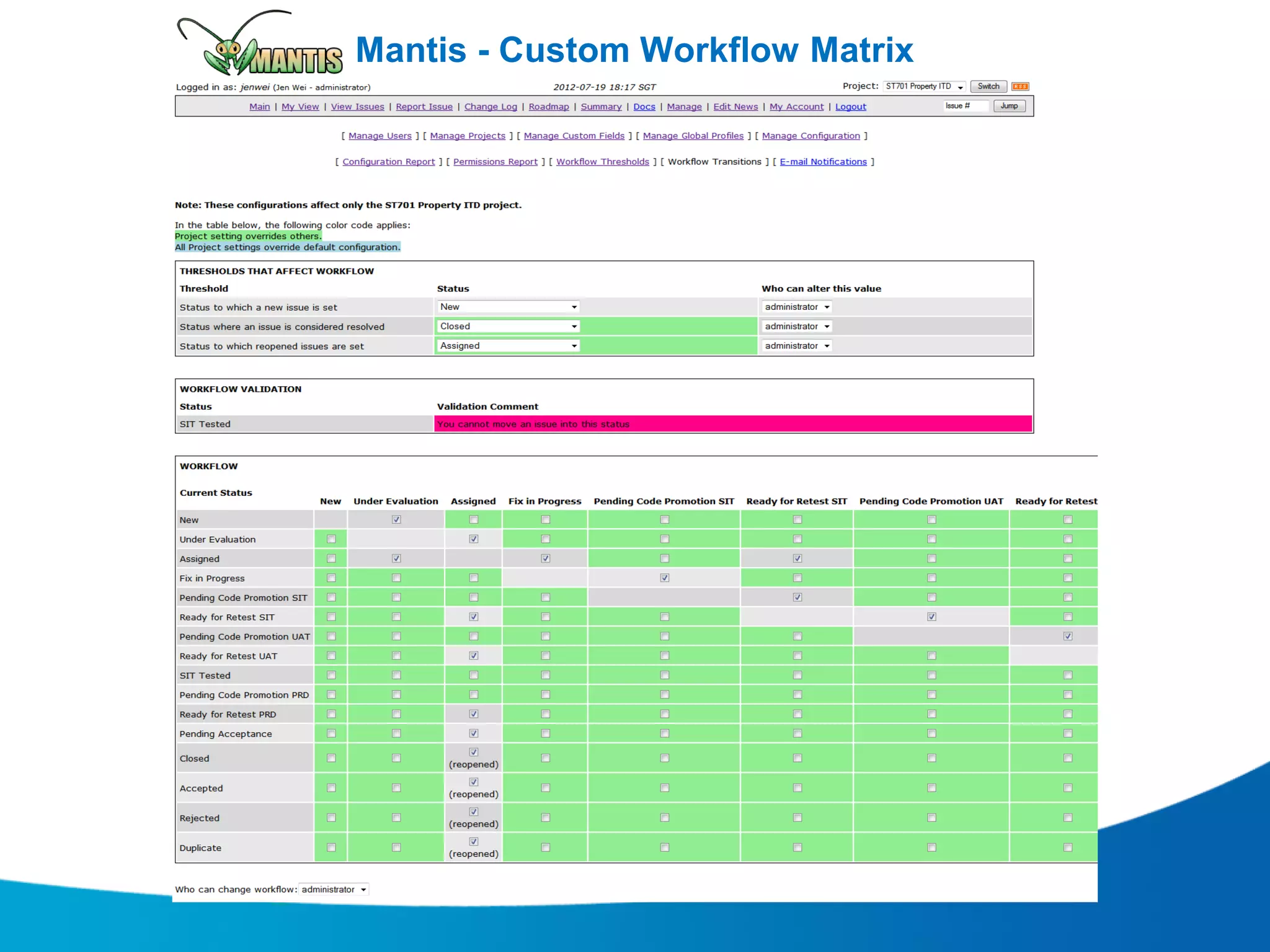Toggle Pending Code Promotion UAT in Ready for Retest SIT row
Screen dimensions: 1270x952
pos(931,617)
